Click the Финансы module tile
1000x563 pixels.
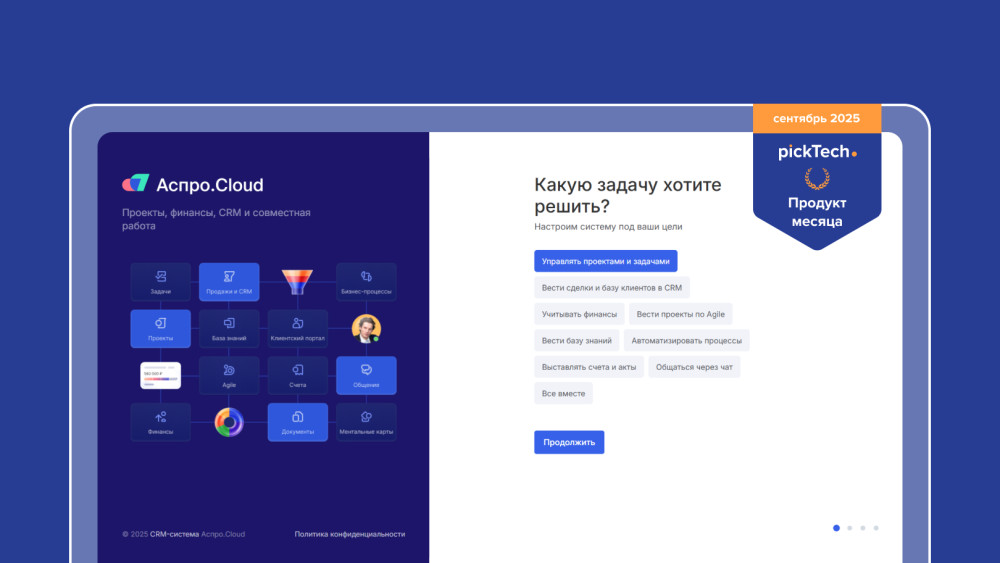coord(161,422)
